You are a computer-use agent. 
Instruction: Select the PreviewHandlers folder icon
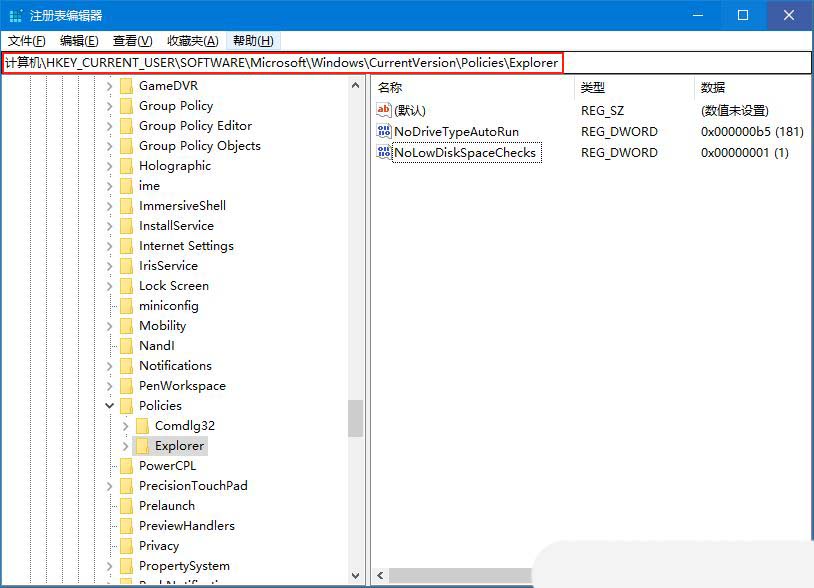point(126,526)
